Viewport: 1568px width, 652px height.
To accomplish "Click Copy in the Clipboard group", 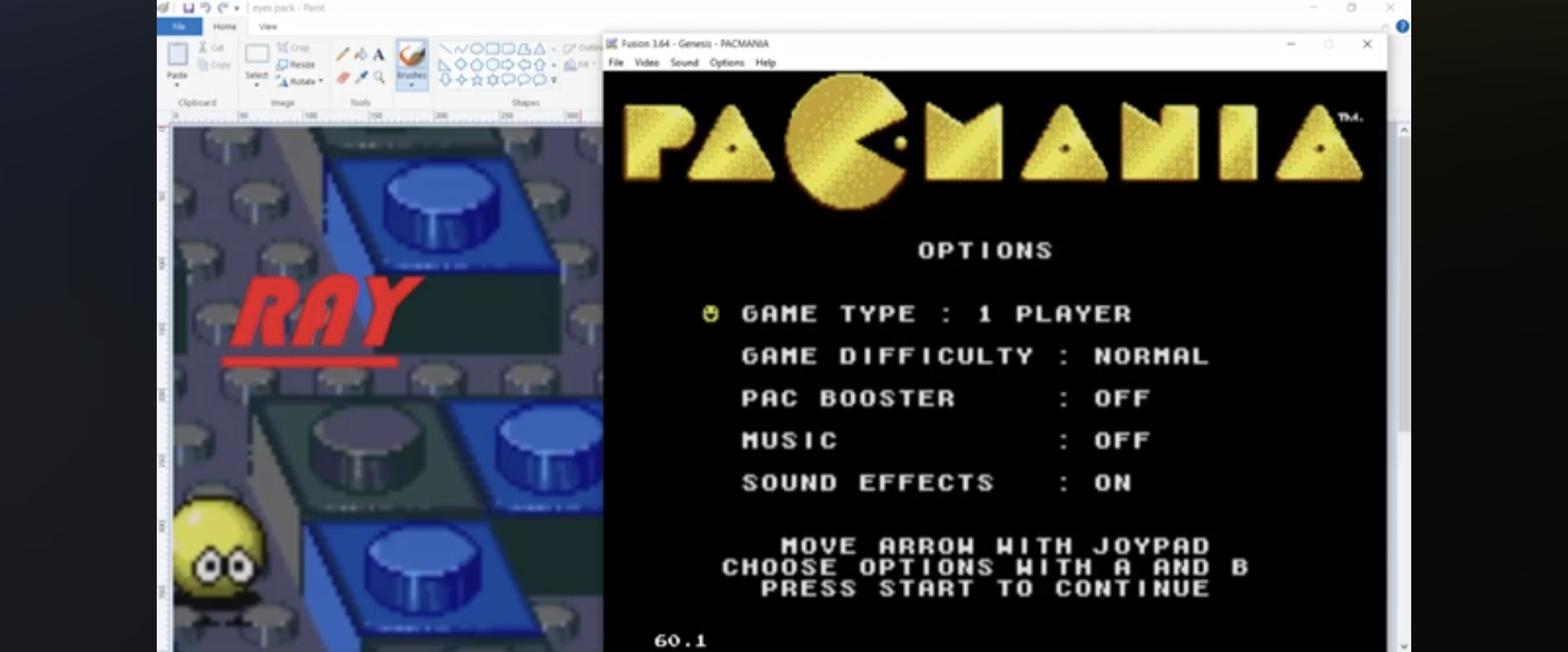I will coord(215,65).
